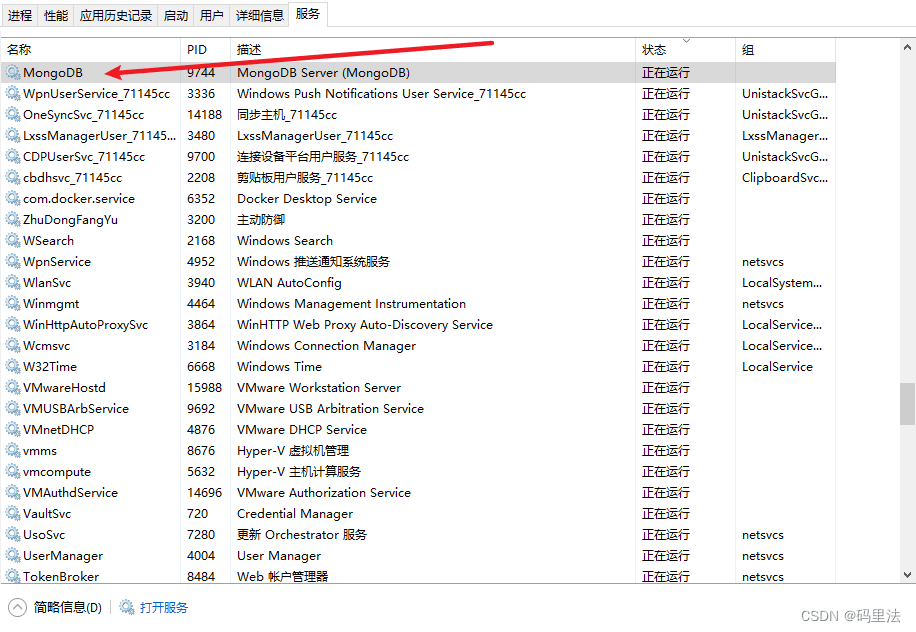Click the MongoDB service gear icon

(x=13, y=73)
